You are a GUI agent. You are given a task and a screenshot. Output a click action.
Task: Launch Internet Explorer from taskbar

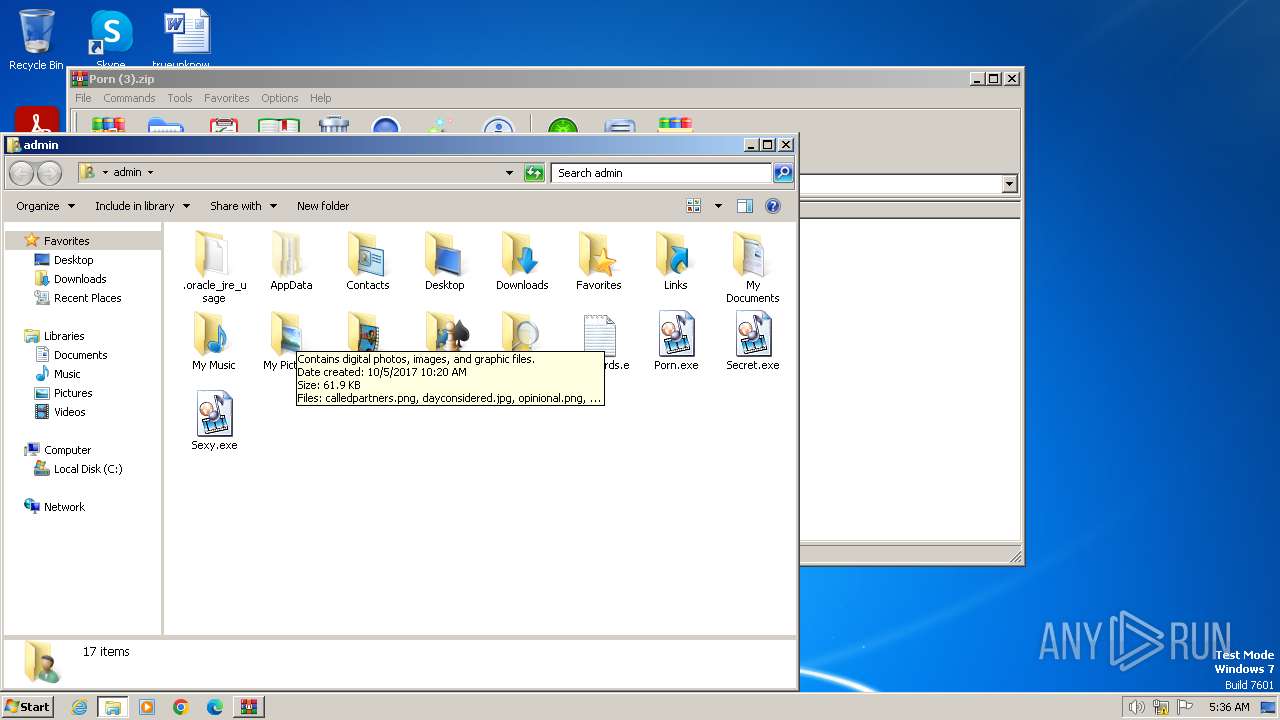(79, 707)
